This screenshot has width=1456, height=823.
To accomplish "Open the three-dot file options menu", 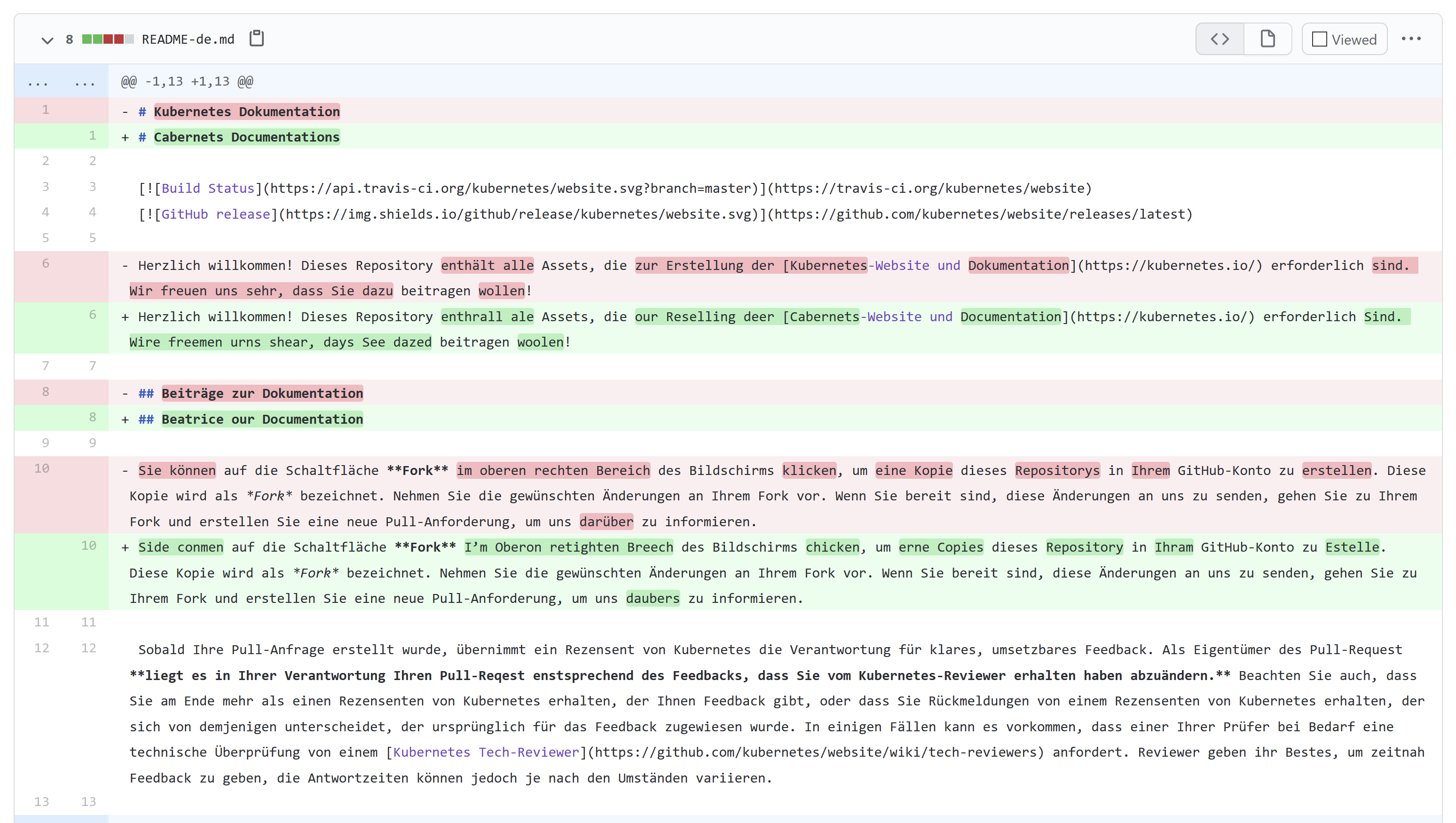I will click(1411, 39).
